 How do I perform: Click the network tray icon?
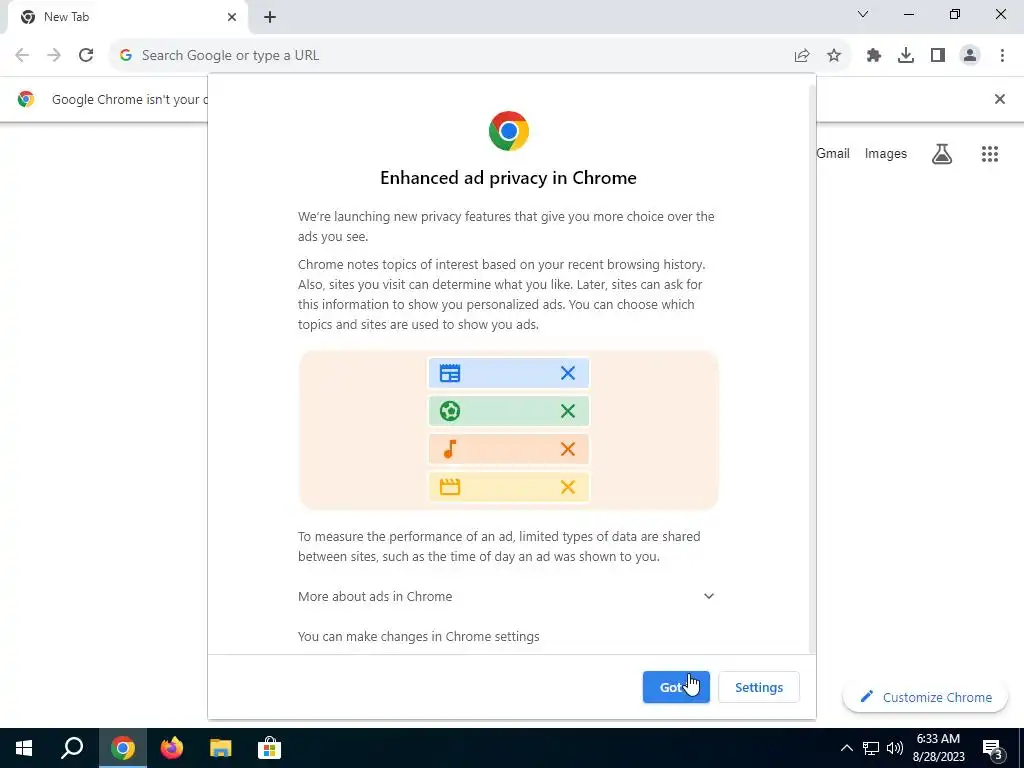[x=871, y=748]
